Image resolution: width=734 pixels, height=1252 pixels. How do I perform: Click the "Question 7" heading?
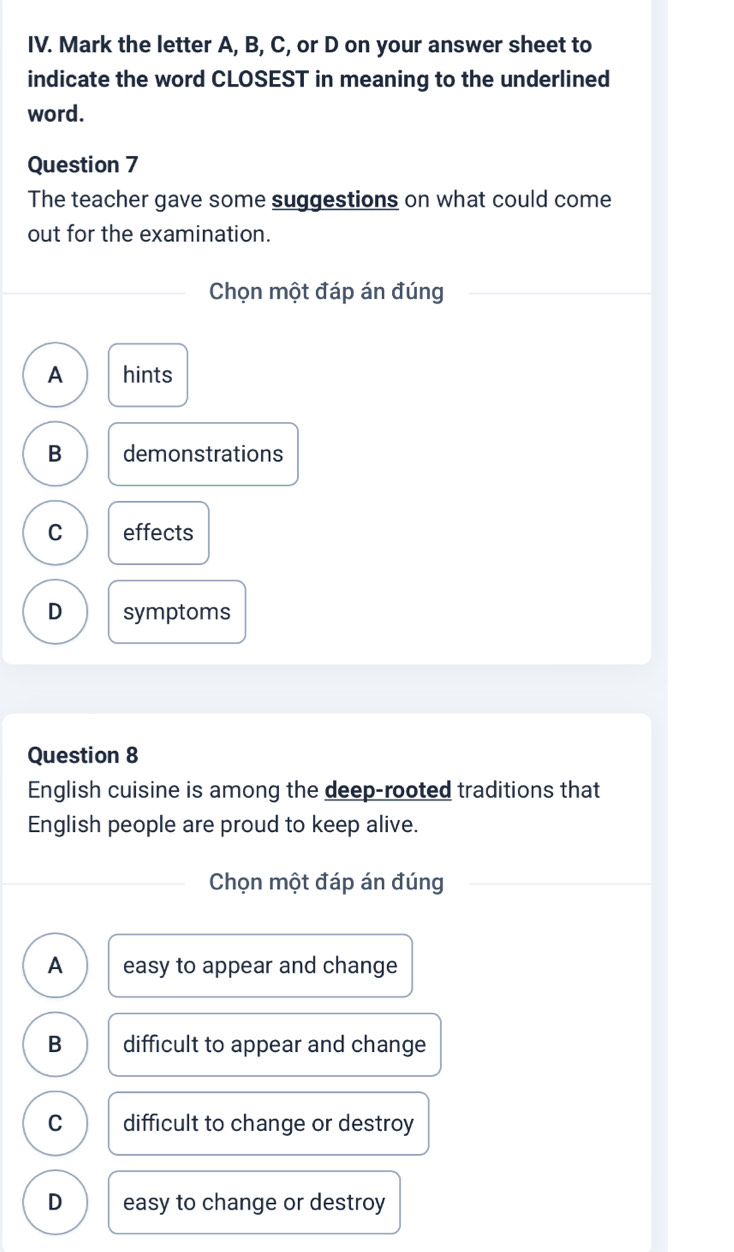[84, 162]
